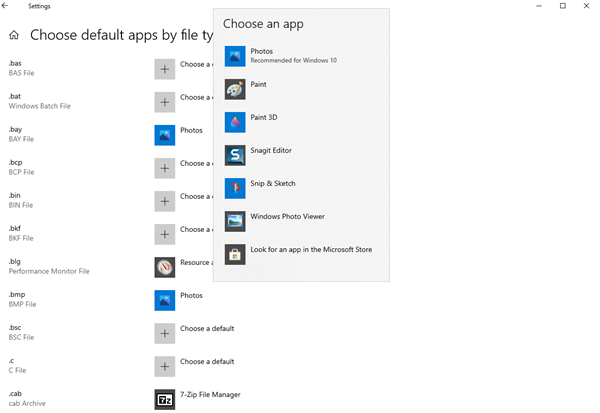Click 7-Zip File Manager label for .cab

(210, 395)
